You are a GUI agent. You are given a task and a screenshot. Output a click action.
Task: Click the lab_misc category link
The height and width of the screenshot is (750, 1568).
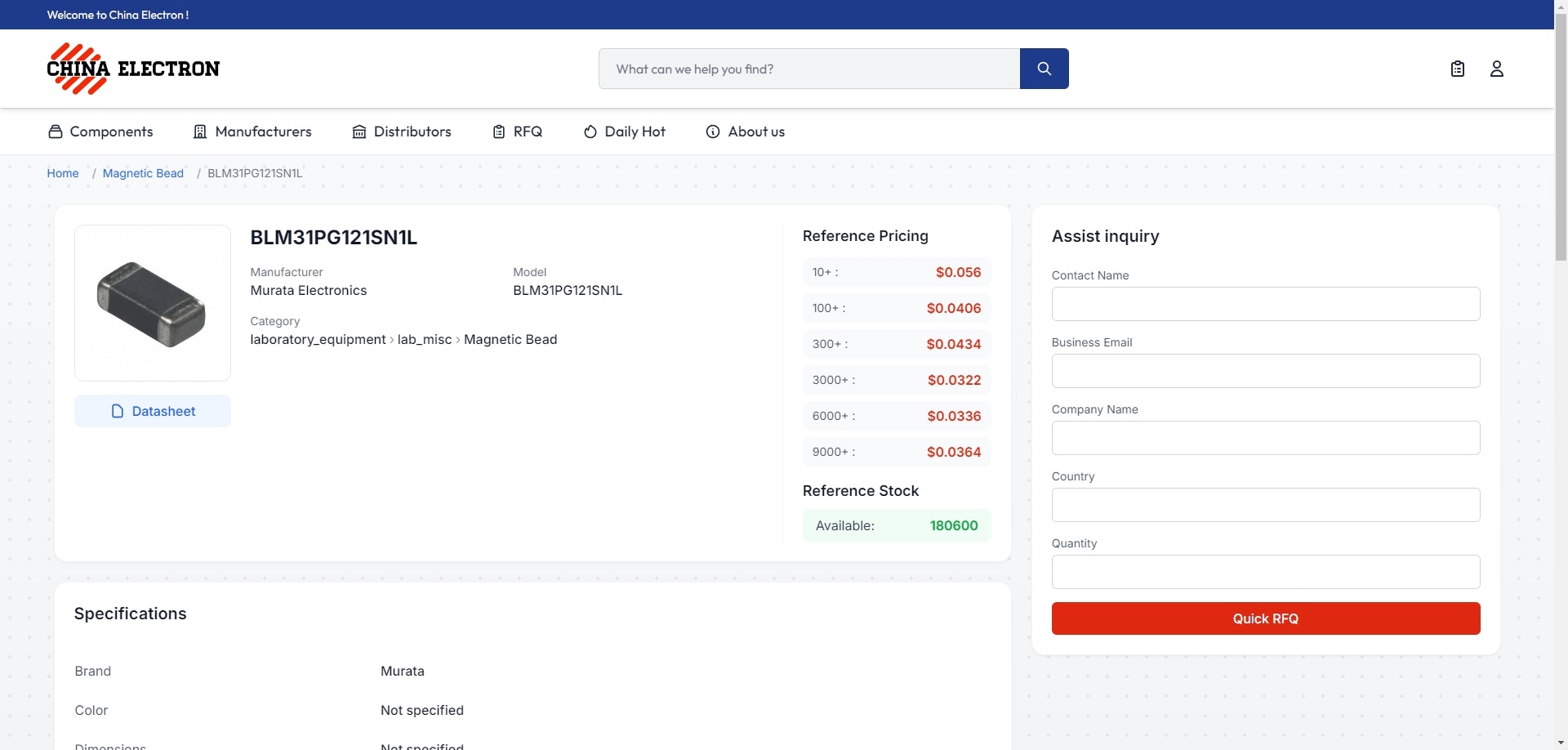point(425,339)
